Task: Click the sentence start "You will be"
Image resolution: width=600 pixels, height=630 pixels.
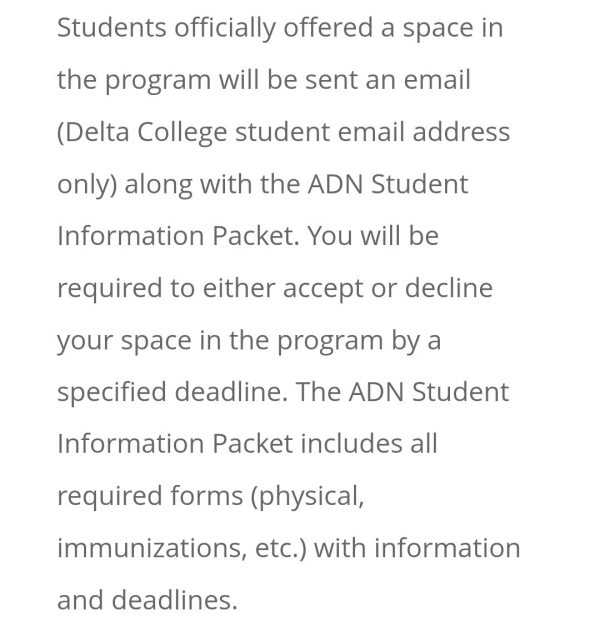Action: coord(373,236)
